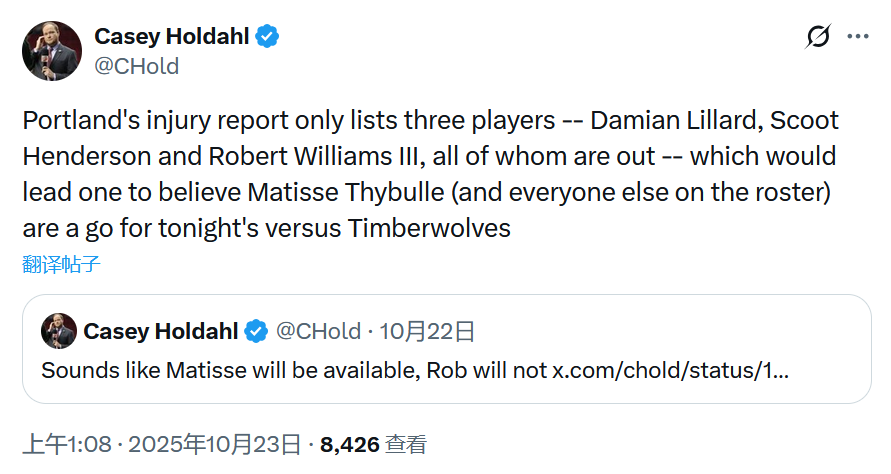Click the bold Casey Holdahl name at top
891x474 pixels.
(x=173, y=37)
